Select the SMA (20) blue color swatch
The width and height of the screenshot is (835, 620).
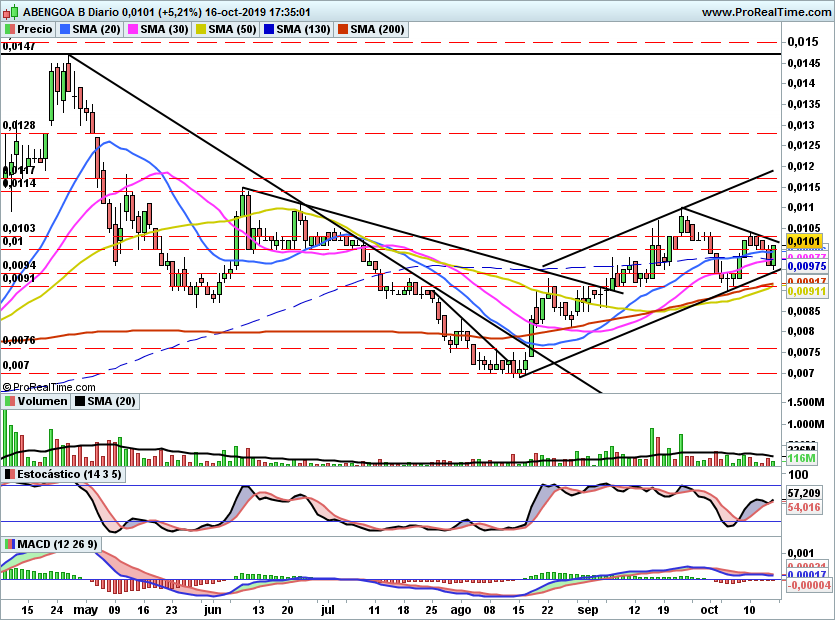(64, 29)
